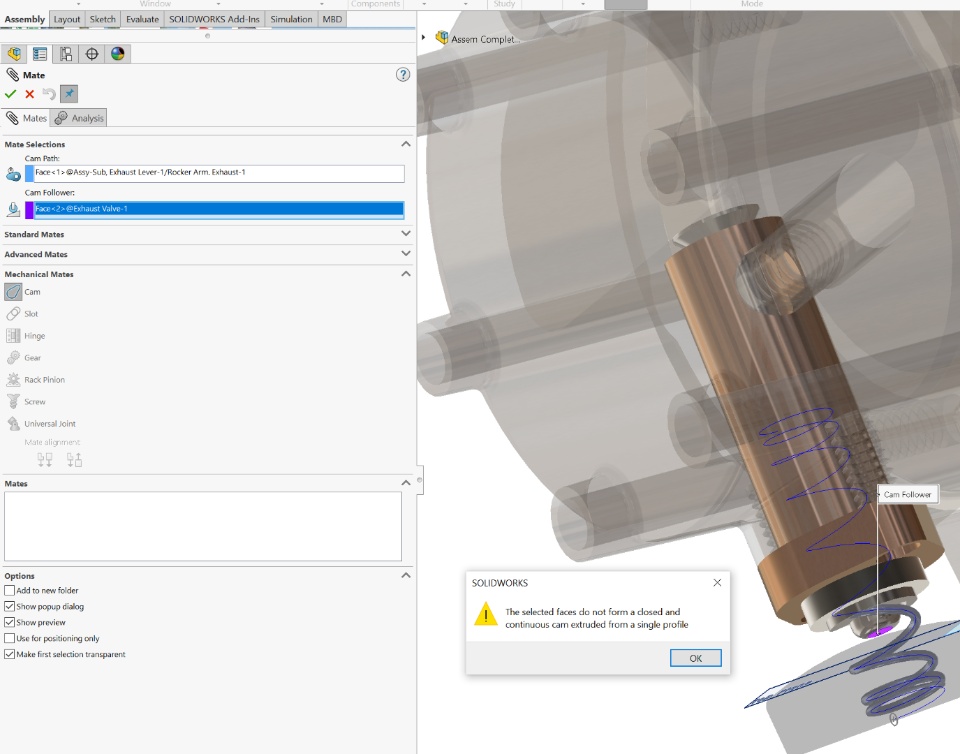Click the undo arrow in Mate panel
960x754 pixels.
pos(49,94)
